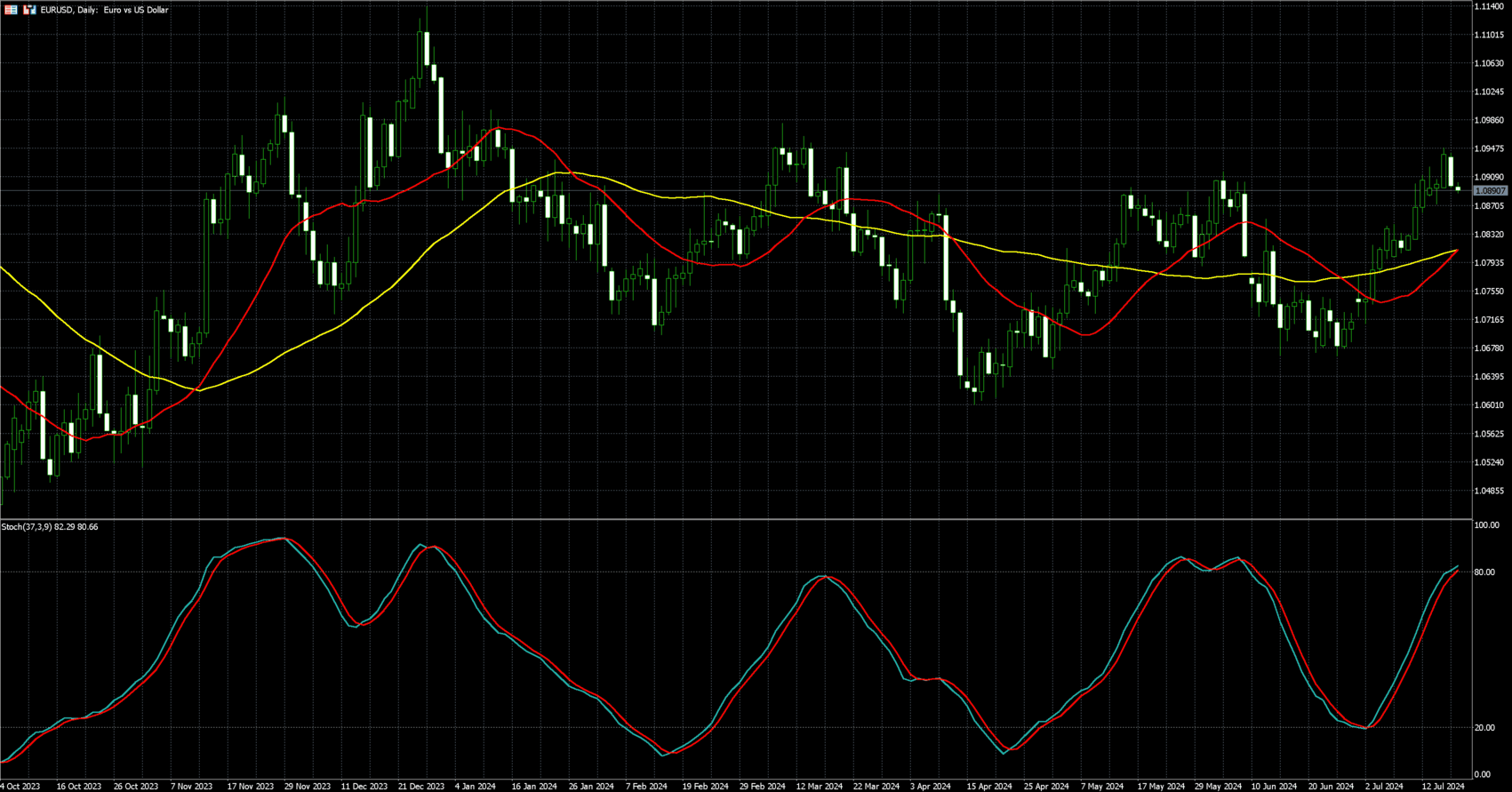This screenshot has width=1512, height=792.
Task: Click the 15 Apr 2024 date label
Action: [989, 787]
